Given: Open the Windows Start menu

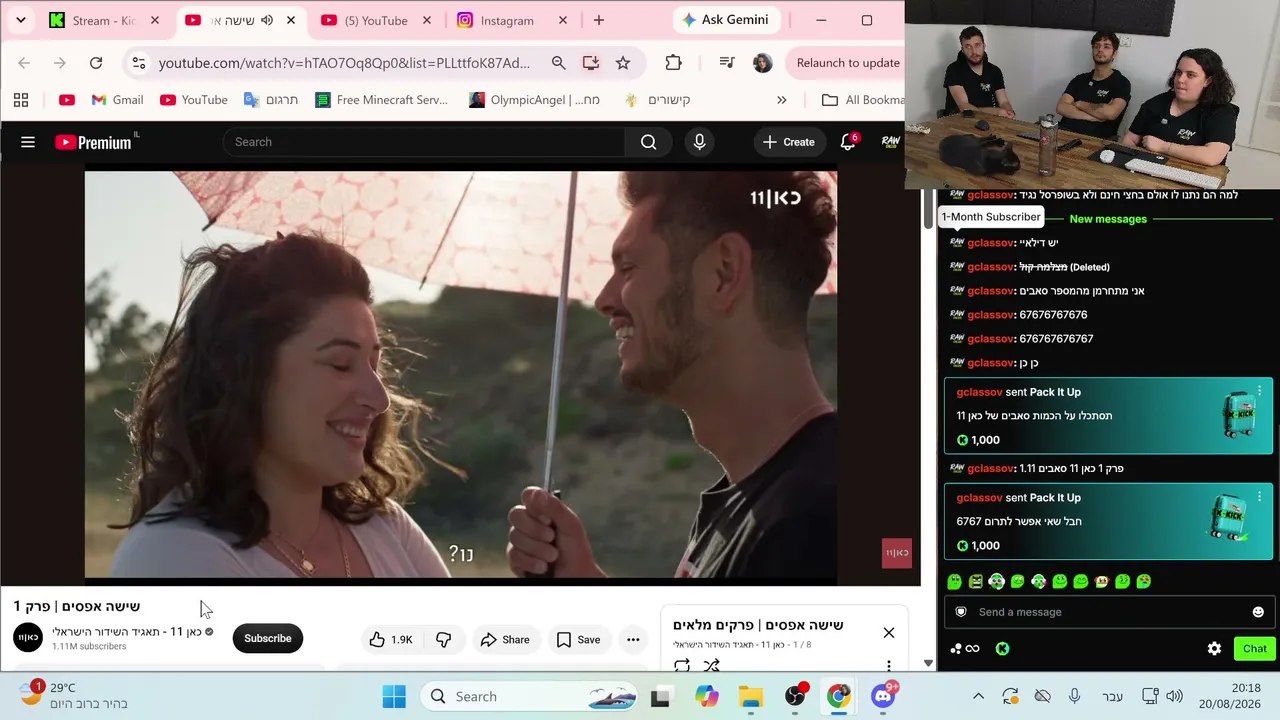Looking at the screenshot, I should 394,697.
